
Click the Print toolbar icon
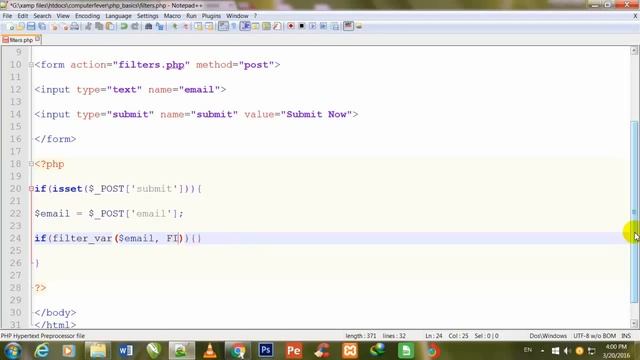[x=75, y=27]
